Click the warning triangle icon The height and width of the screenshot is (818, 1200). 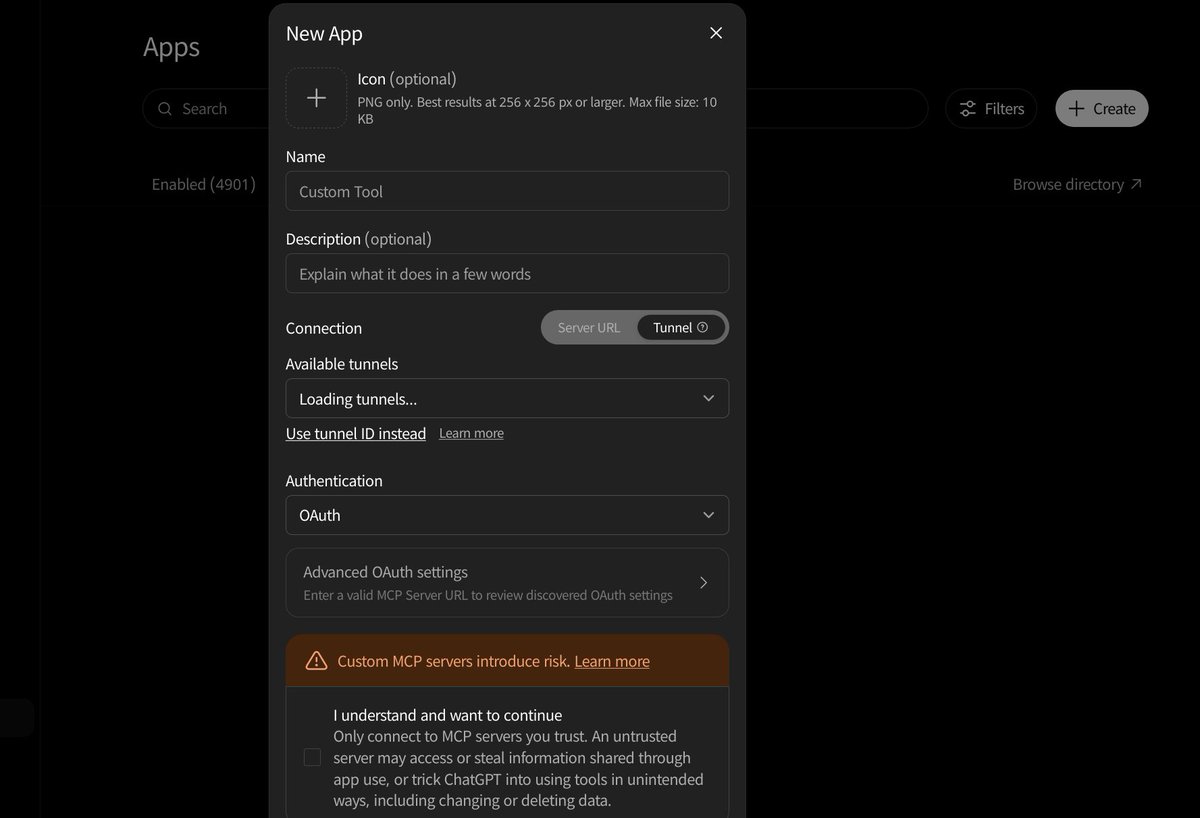click(316, 660)
